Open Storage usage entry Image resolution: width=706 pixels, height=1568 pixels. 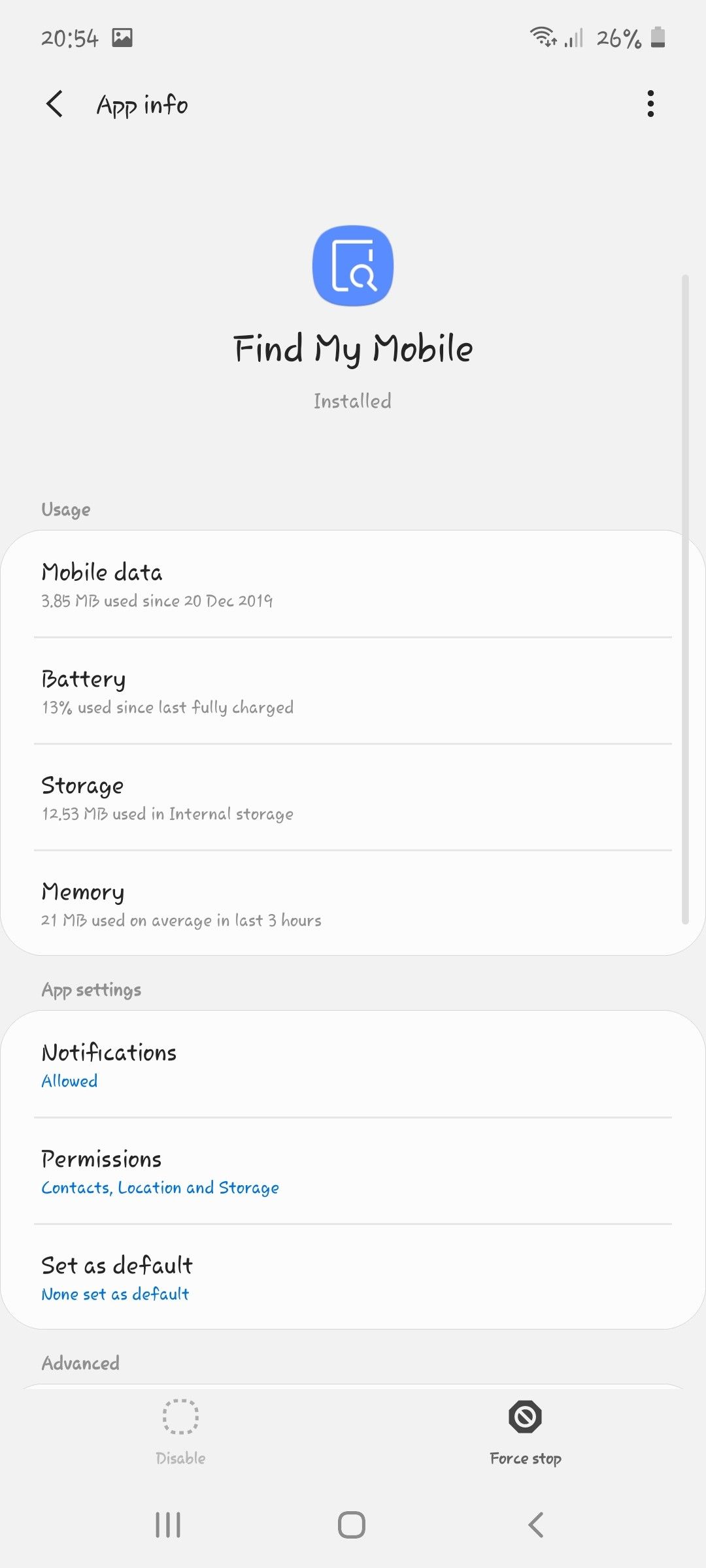353,798
